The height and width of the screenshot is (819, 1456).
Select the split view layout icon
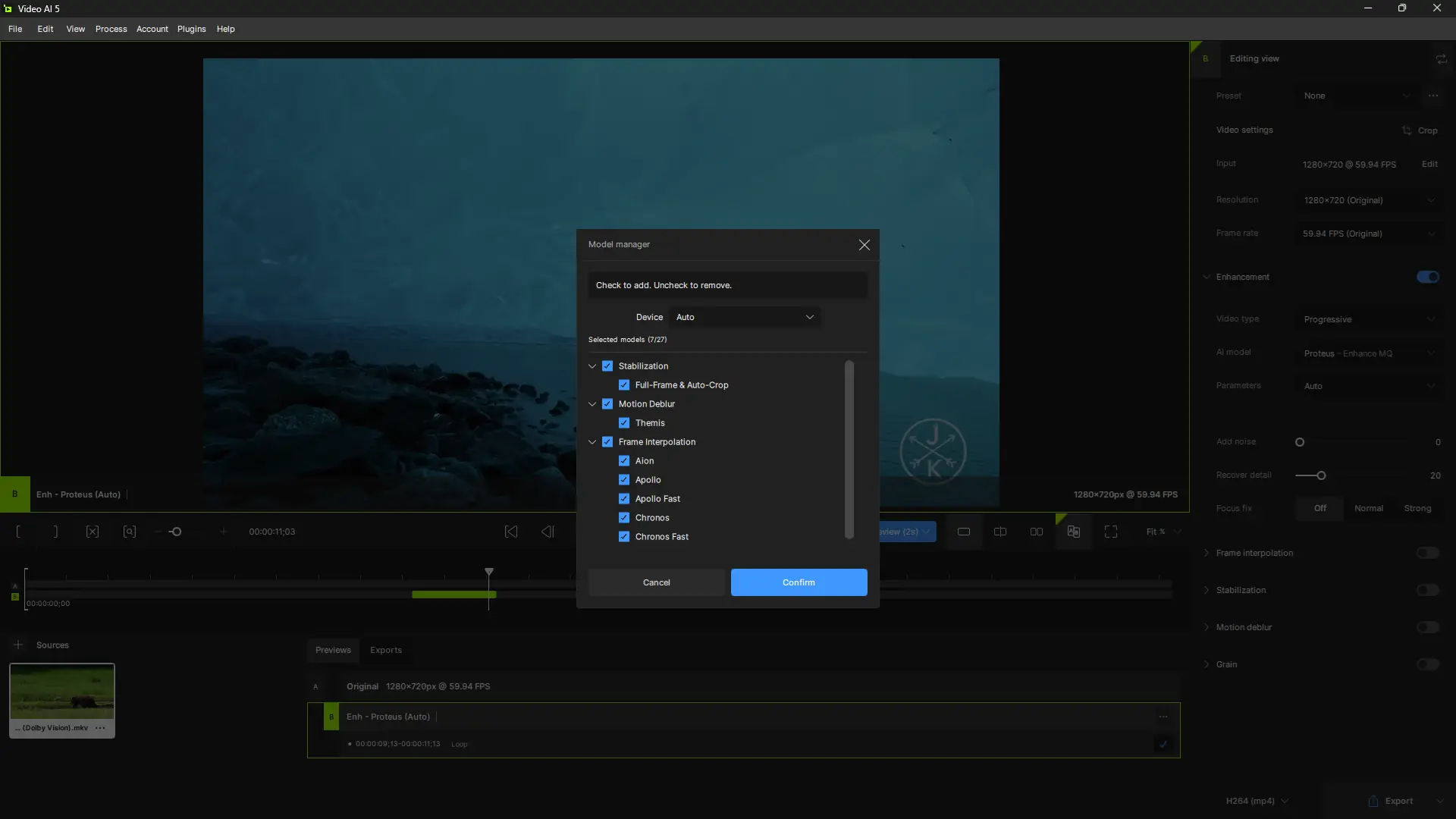tap(1000, 532)
